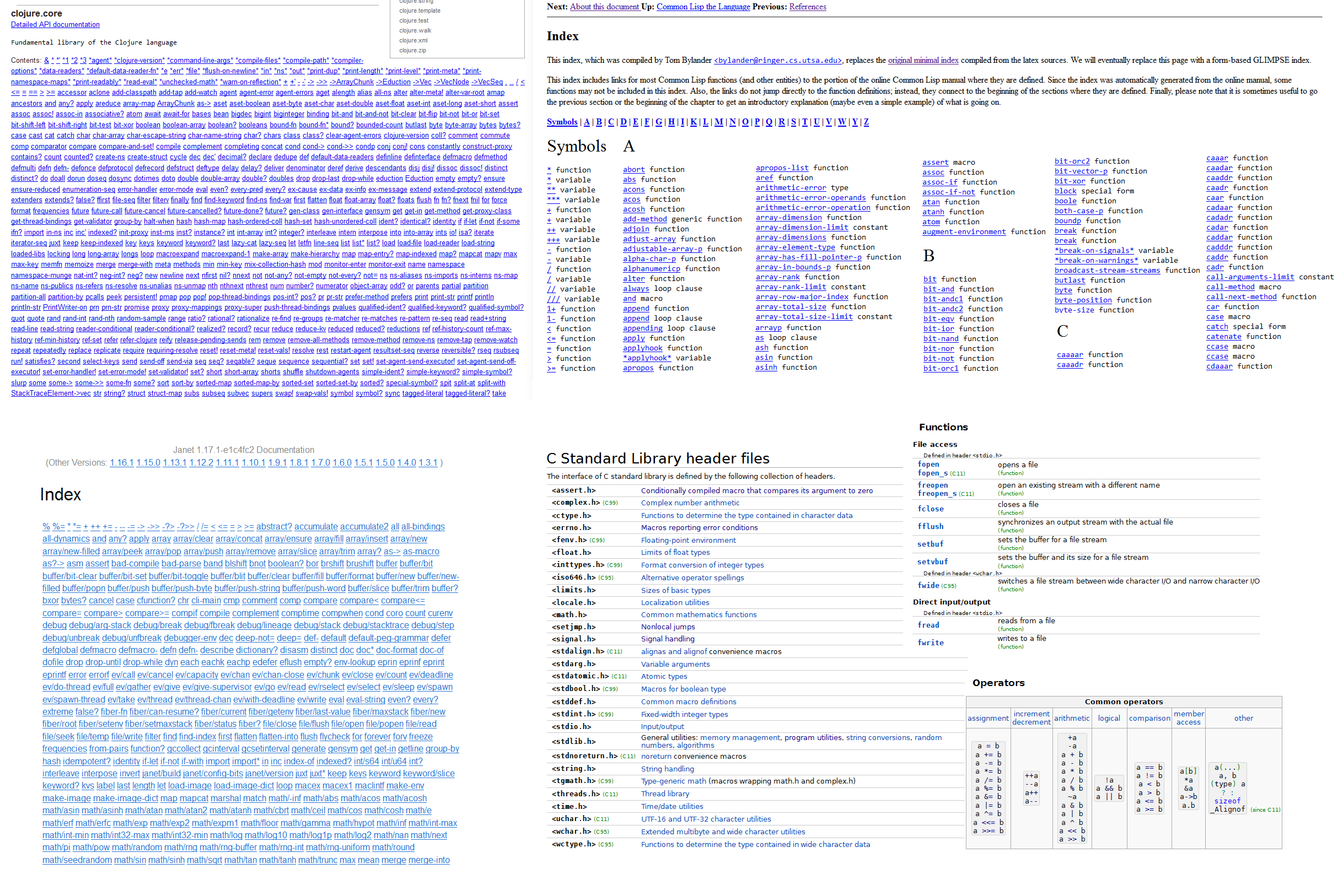Click the bylander@ringer.cs.utsa.edu email link

[x=777, y=61]
